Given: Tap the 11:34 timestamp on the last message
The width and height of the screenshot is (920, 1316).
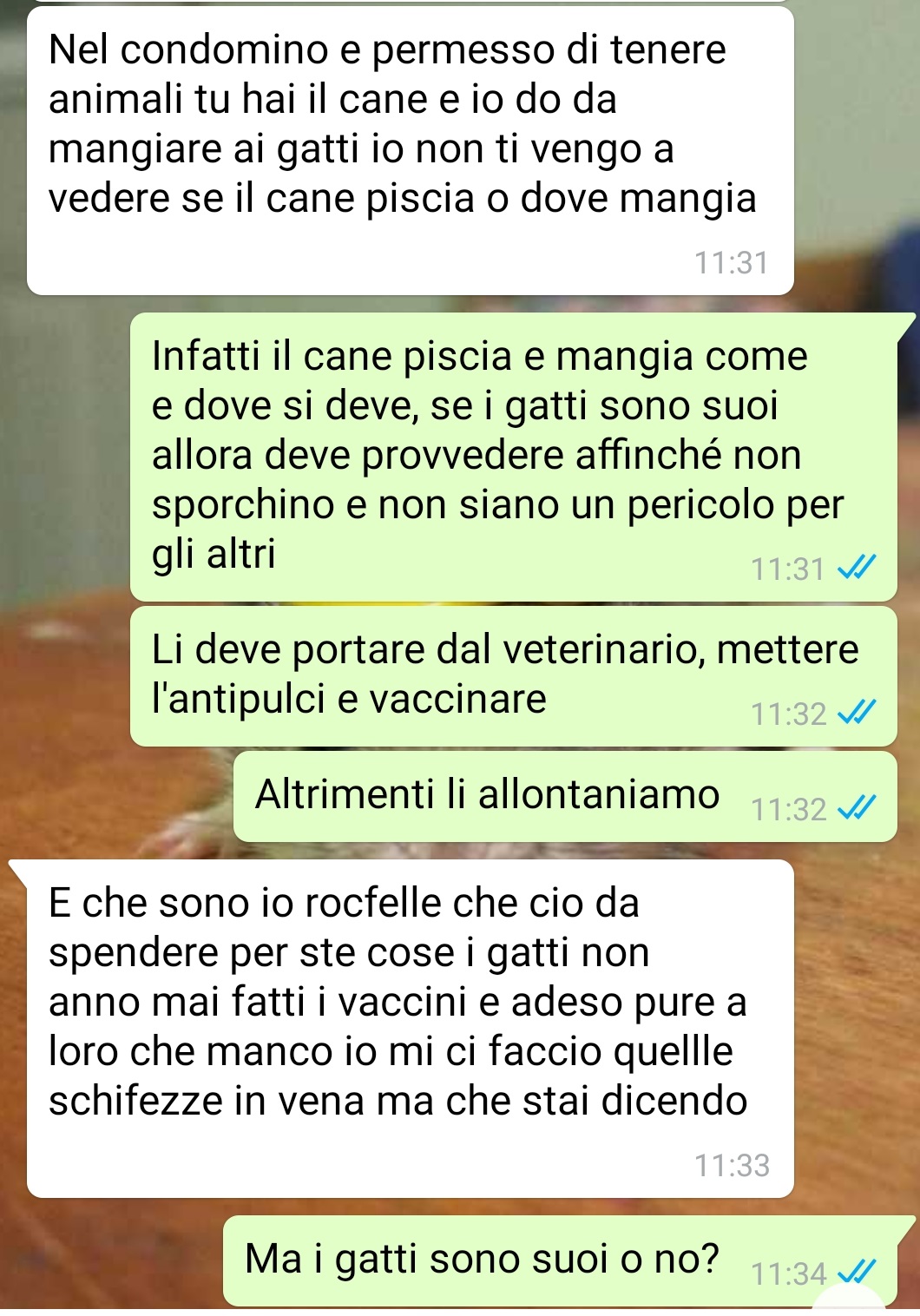Looking at the screenshot, I should click(x=788, y=1273).
